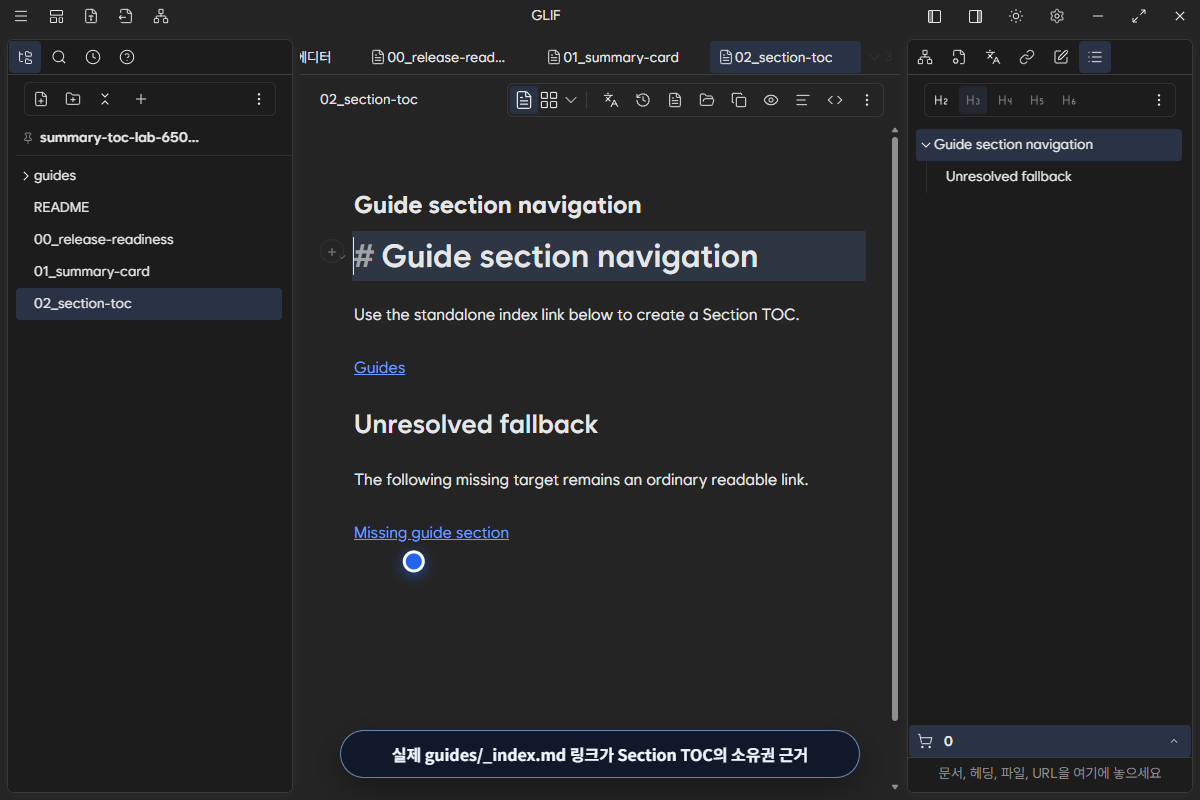This screenshot has height=800, width=1200.
Task: Select 02_section-toc in file tree
Action: tap(149, 304)
